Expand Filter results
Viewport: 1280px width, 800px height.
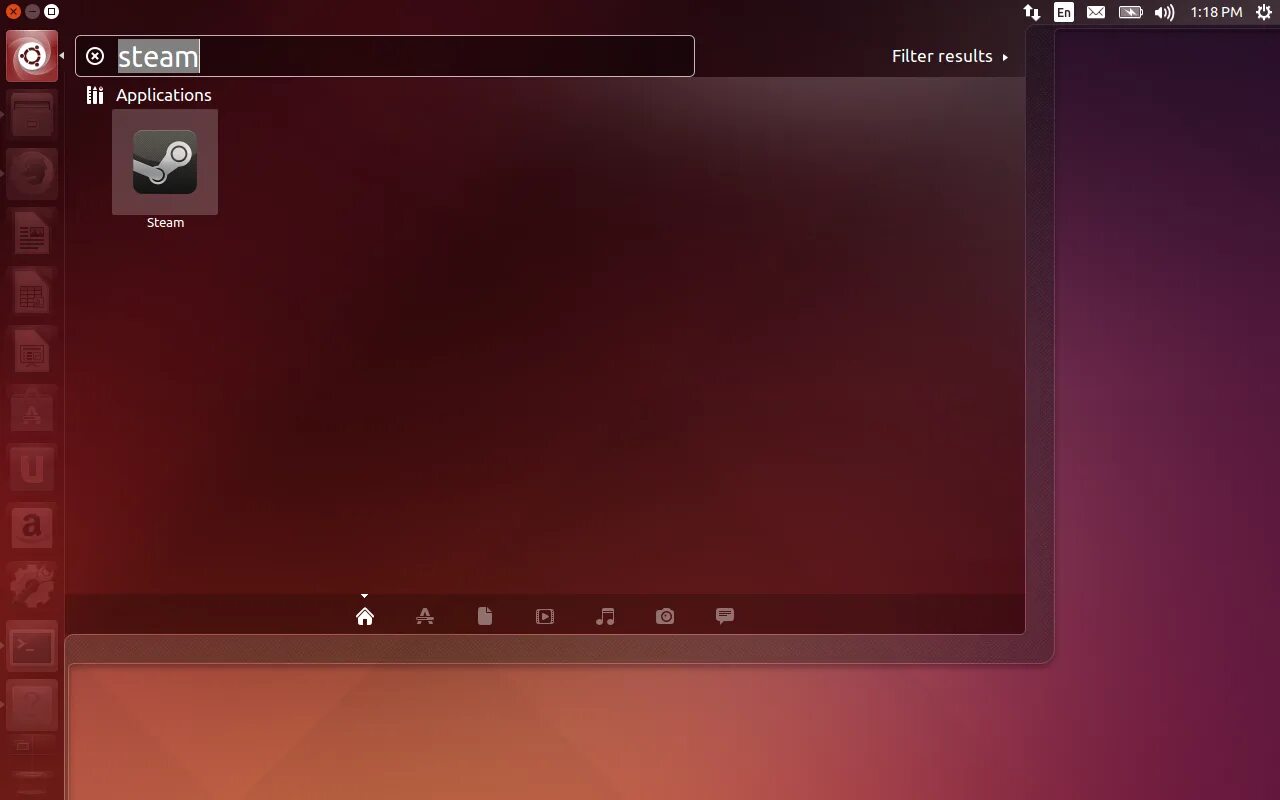949,56
